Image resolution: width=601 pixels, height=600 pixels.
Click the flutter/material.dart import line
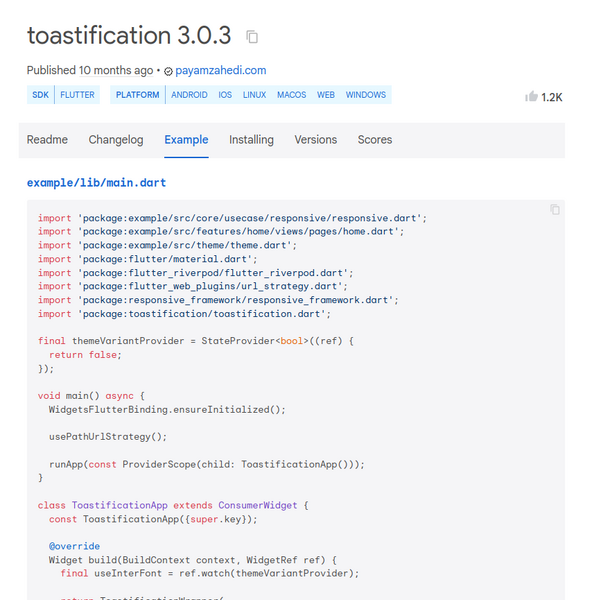(148, 259)
